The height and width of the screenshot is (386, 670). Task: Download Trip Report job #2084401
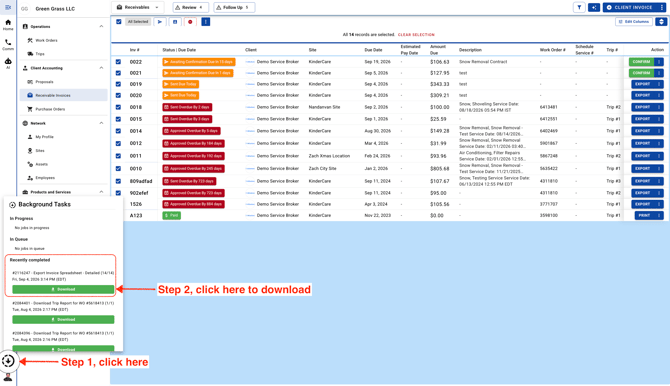click(x=63, y=319)
